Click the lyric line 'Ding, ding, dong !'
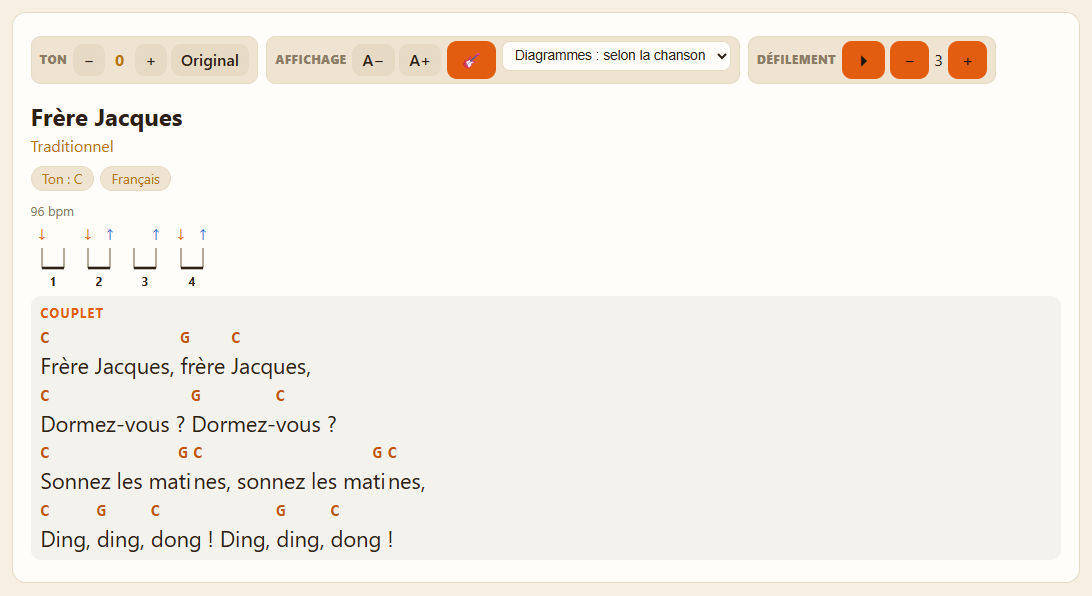 [217, 540]
